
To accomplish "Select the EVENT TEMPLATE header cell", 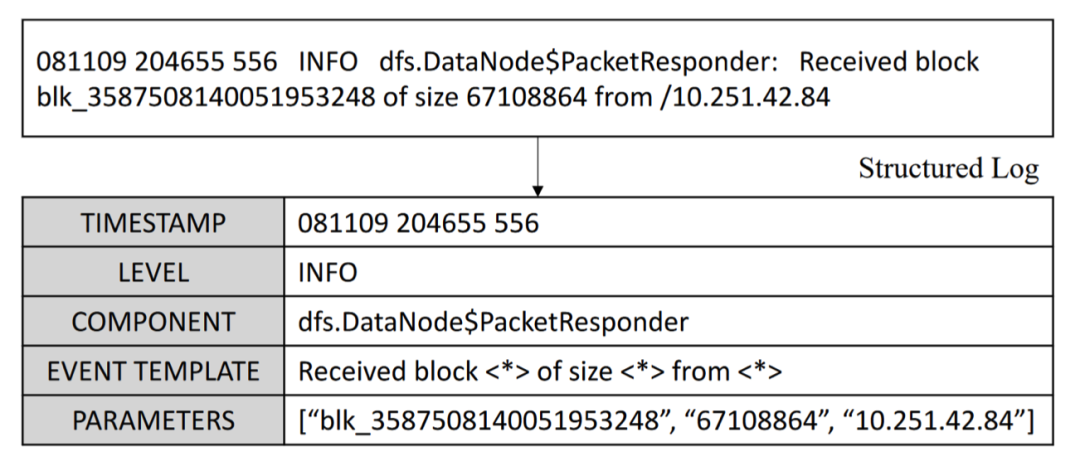I will click(x=153, y=372).
